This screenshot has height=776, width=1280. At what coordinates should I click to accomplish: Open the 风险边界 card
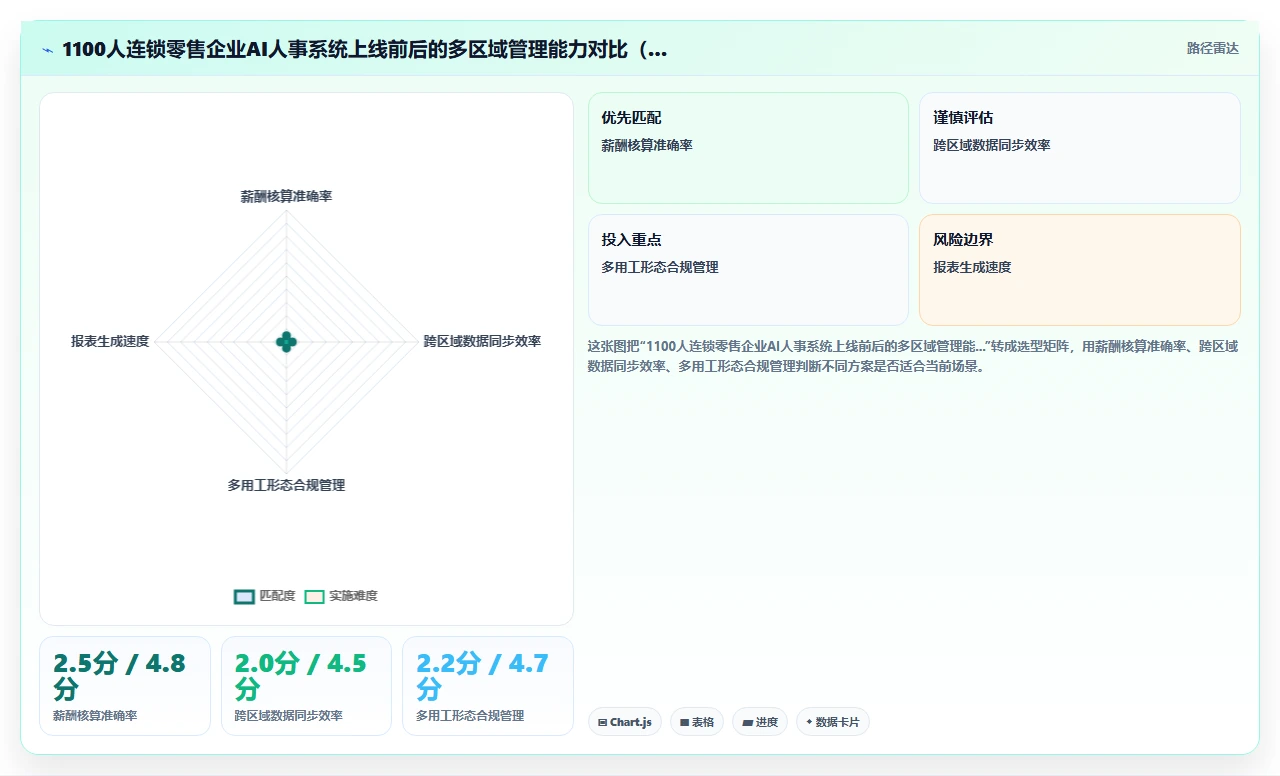1080,270
